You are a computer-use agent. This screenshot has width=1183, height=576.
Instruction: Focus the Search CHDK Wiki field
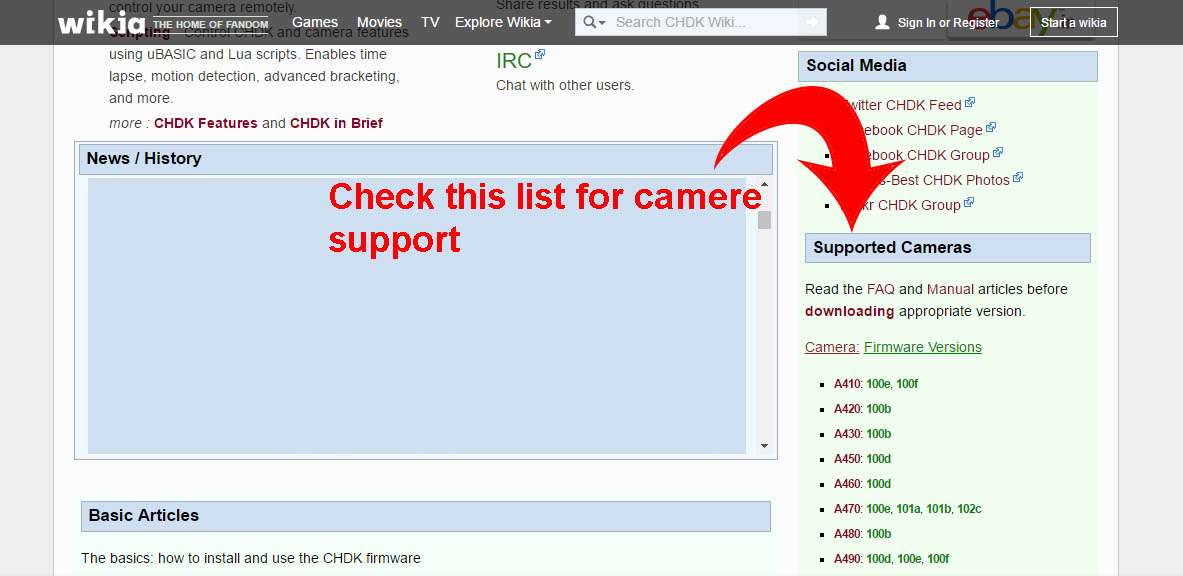point(702,22)
